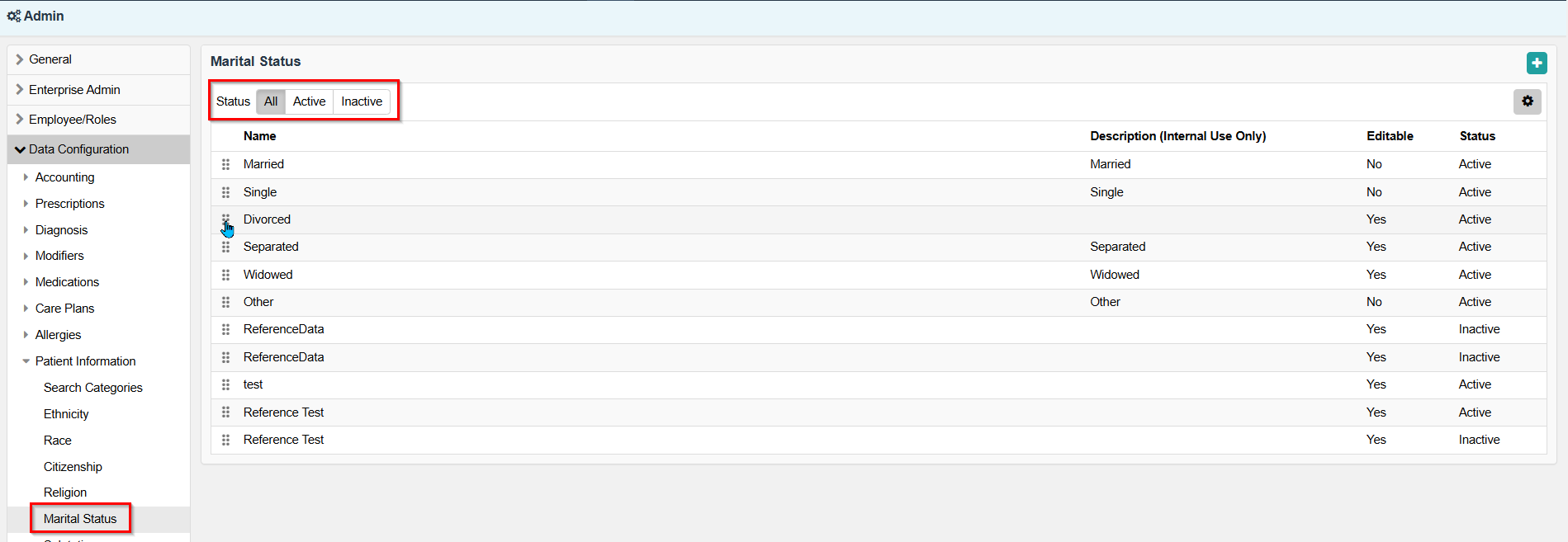Filter the list to Inactive statuses
The image size is (1568, 542).
[x=362, y=101]
